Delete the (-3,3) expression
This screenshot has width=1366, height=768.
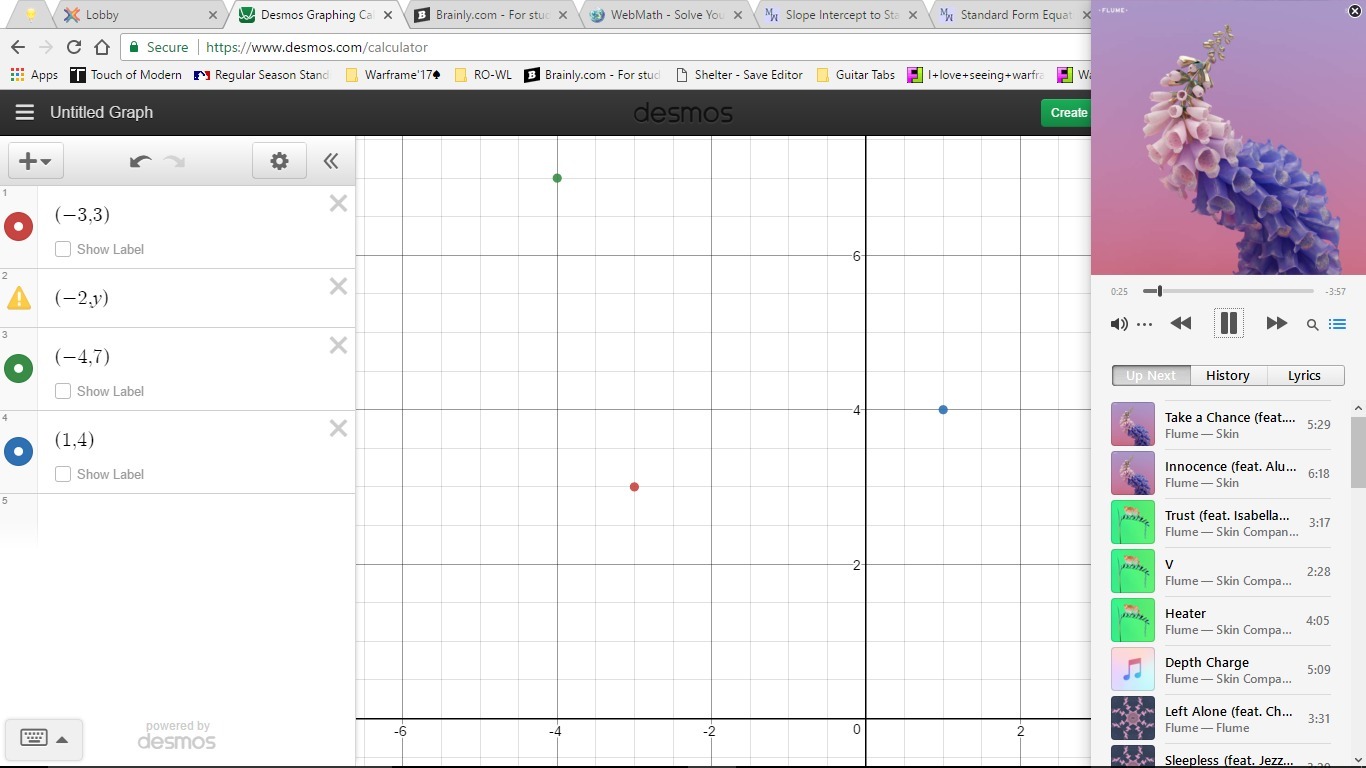338,204
